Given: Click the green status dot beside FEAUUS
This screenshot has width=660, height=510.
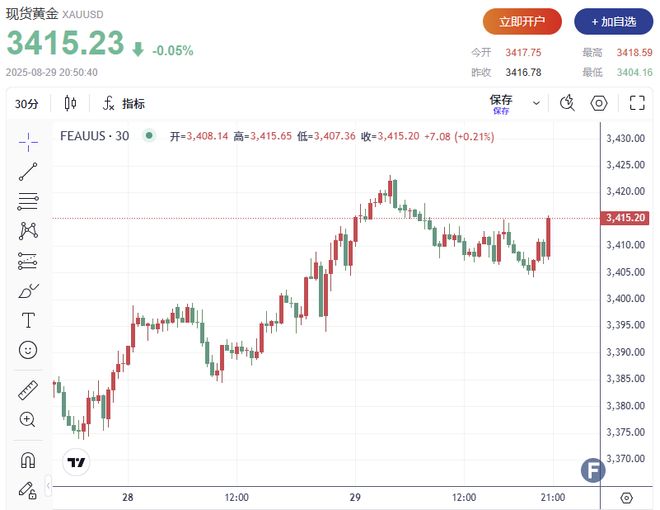Looking at the screenshot, I should pos(148,136).
